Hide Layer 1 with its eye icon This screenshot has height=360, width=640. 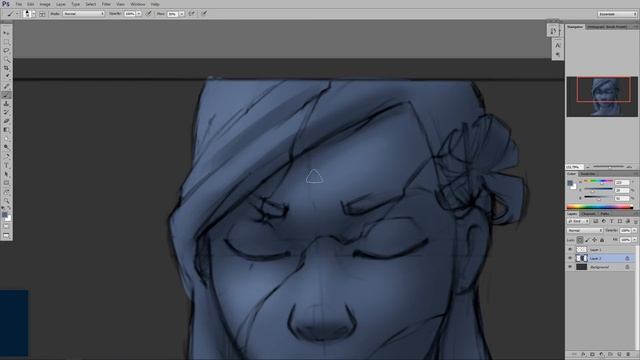pyautogui.click(x=570, y=249)
